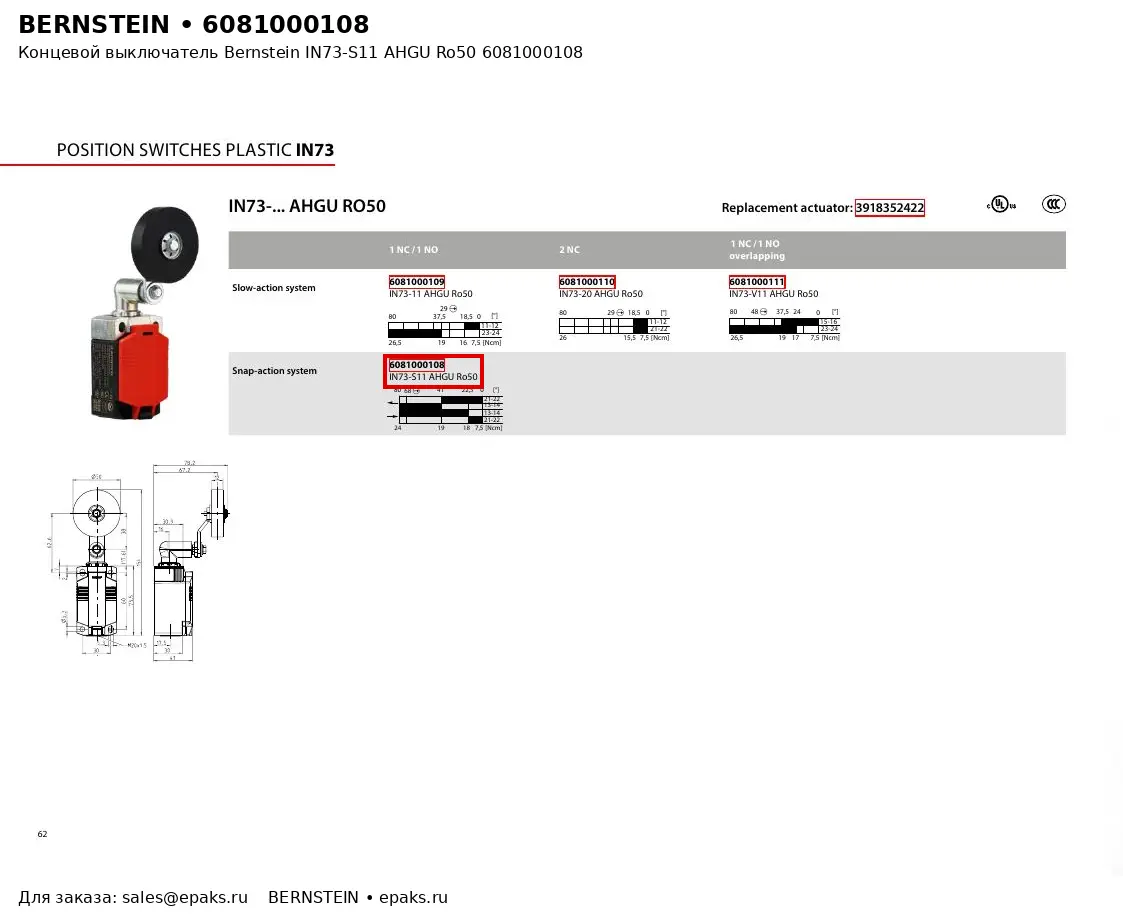Viewport: 1123px width, 920px height.
Task: Click the Snap-action system row label
Action: click(x=274, y=371)
